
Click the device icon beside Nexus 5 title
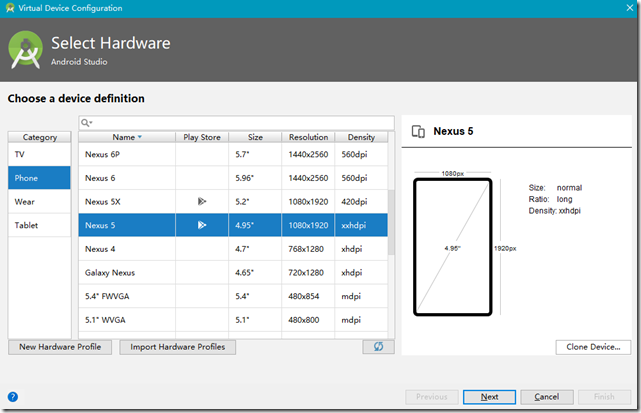[418, 131]
